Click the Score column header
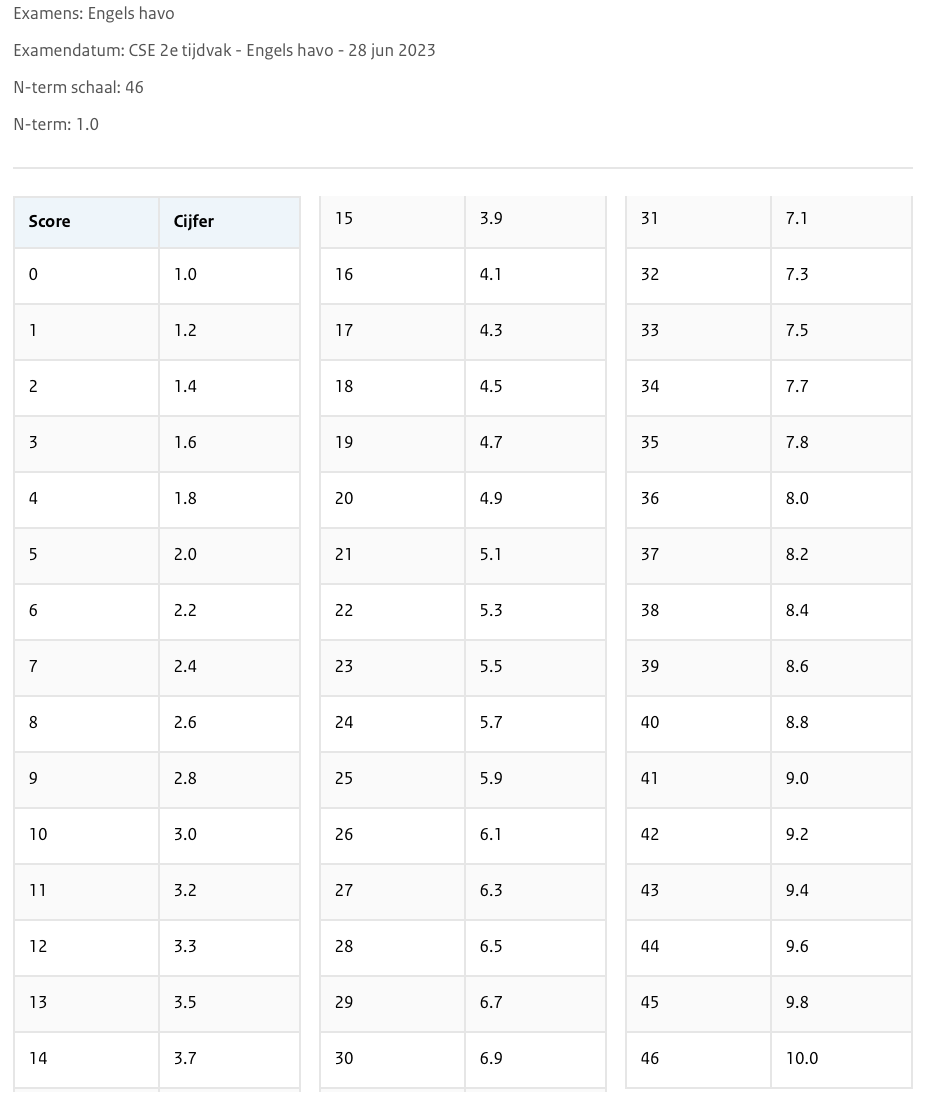930x1106 pixels. [x=50, y=222]
